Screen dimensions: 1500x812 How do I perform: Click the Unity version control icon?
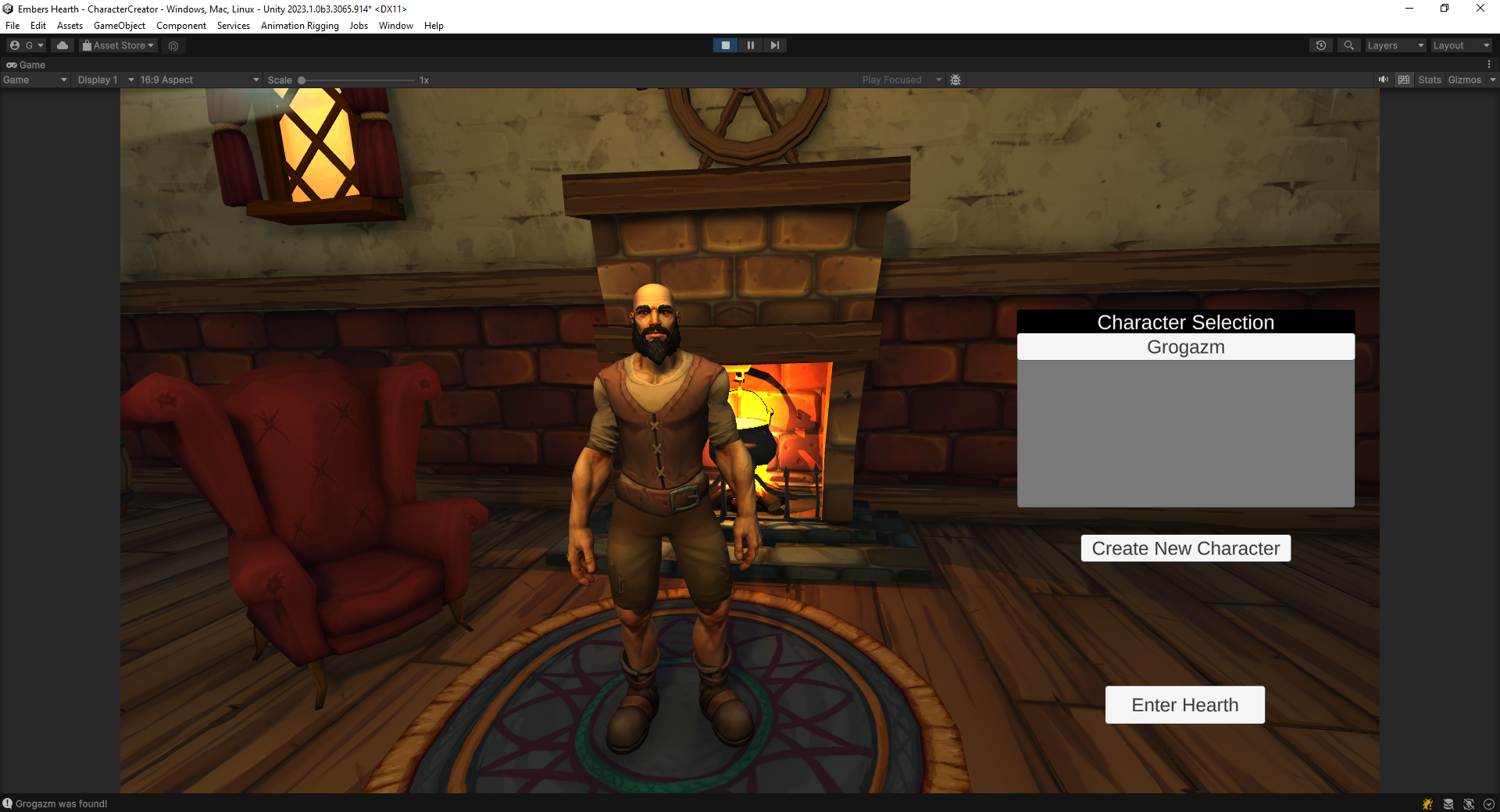pyautogui.click(x=173, y=46)
